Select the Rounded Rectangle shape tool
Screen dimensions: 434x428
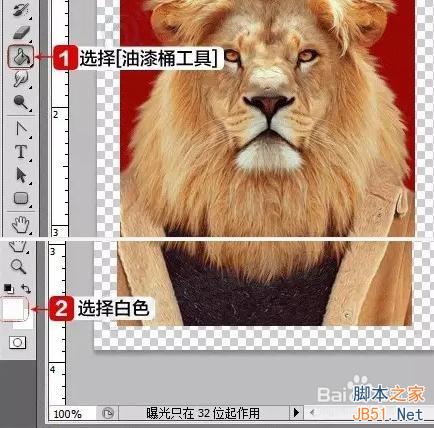21,198
